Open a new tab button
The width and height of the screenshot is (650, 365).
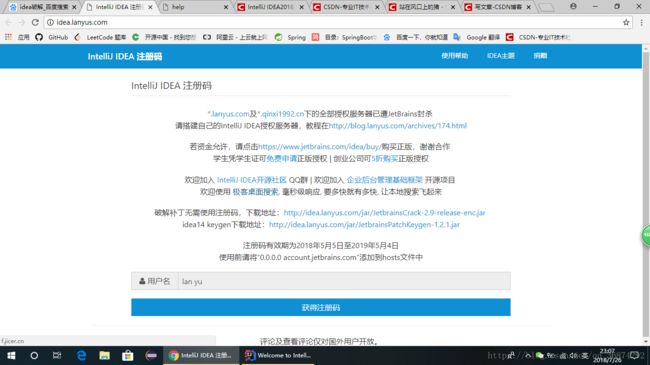[546, 7]
